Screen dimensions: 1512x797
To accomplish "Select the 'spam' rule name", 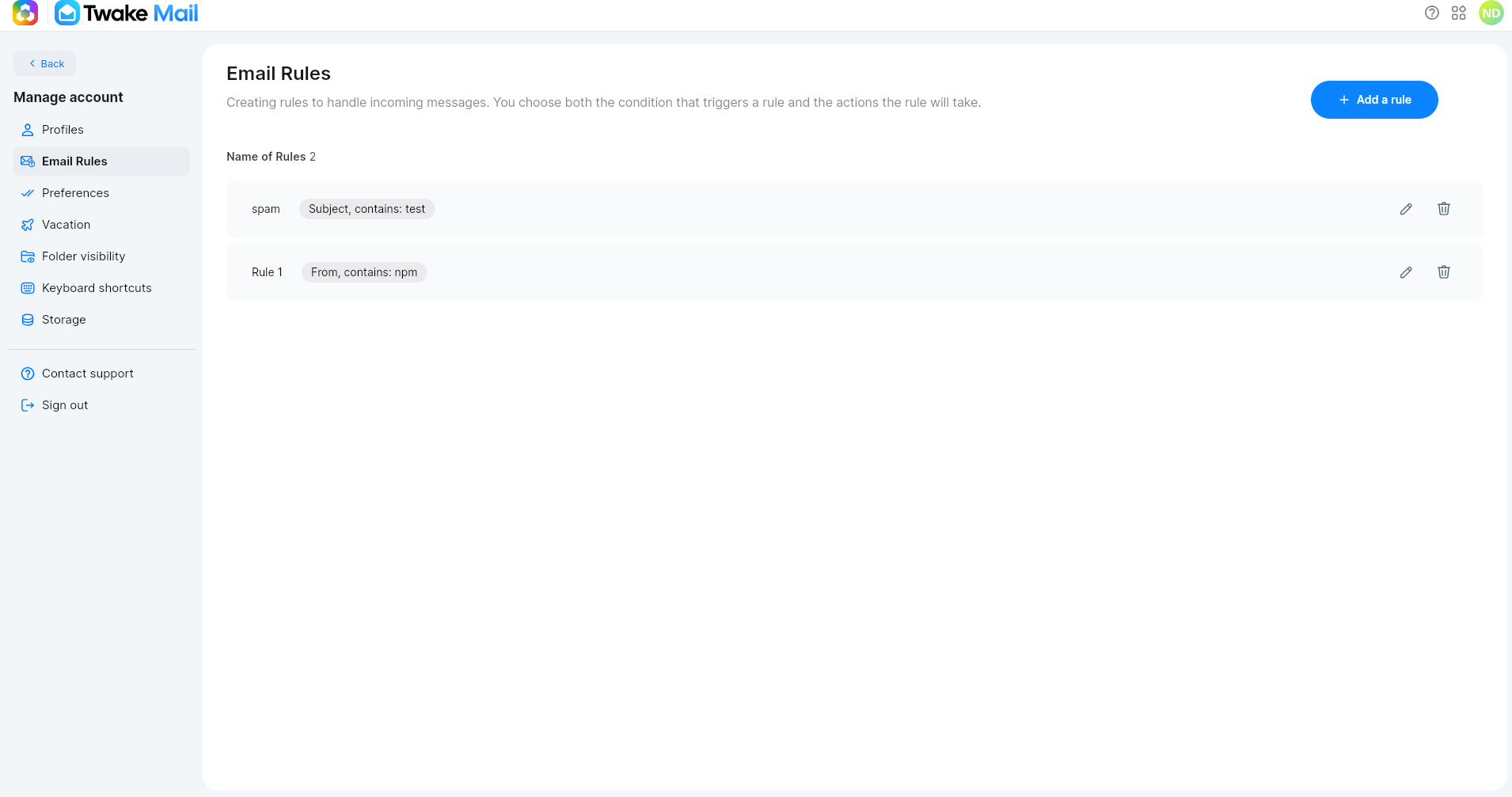I will (266, 209).
